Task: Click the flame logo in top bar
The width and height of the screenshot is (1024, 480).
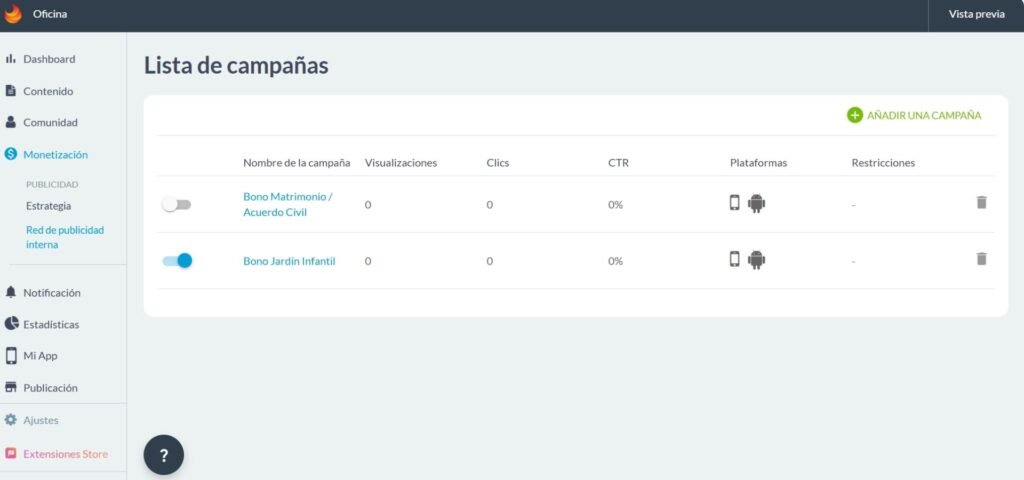Action: pyautogui.click(x=13, y=14)
